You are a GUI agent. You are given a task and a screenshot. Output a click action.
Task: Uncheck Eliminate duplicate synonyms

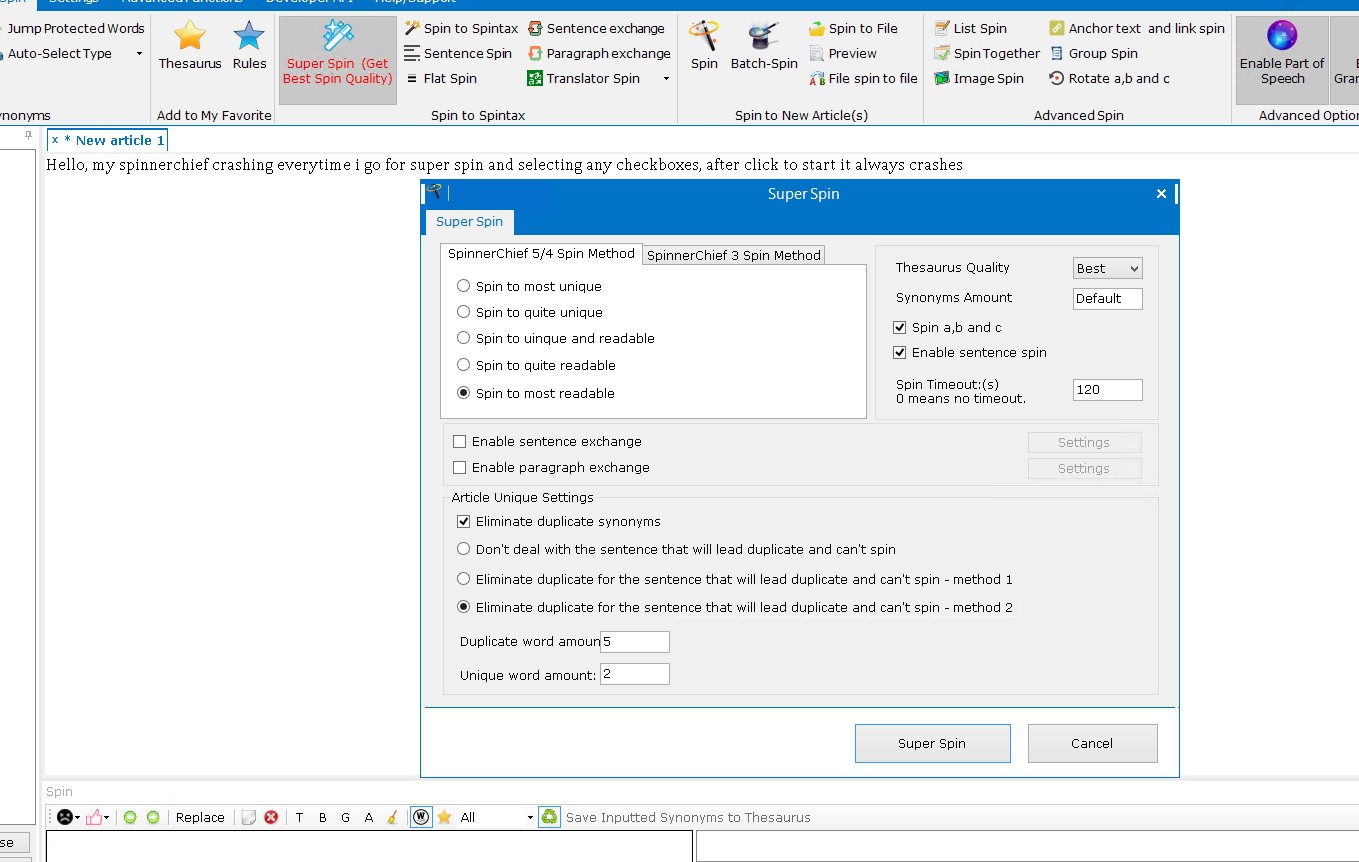click(x=464, y=521)
